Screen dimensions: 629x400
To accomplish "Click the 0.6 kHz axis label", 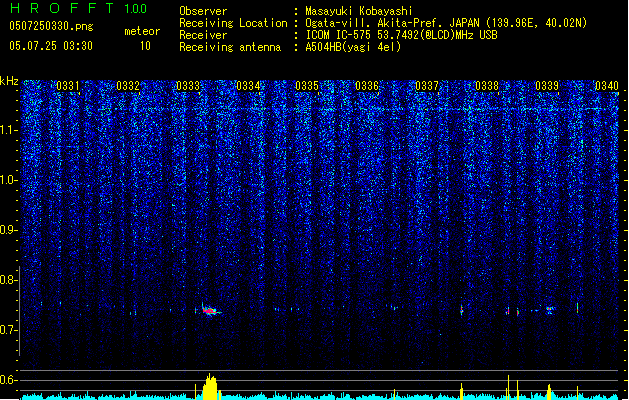I will pos(9,380).
